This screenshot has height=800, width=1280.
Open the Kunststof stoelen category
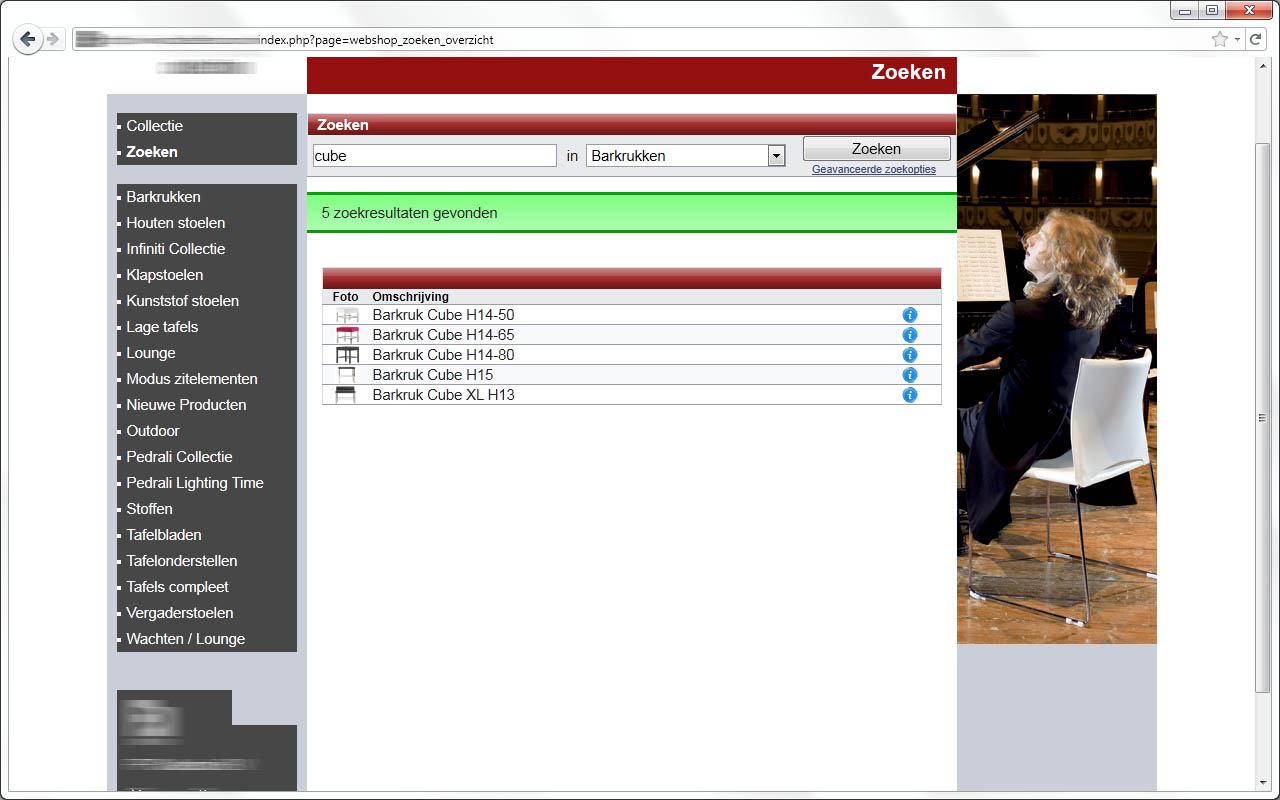pyautogui.click(x=182, y=301)
